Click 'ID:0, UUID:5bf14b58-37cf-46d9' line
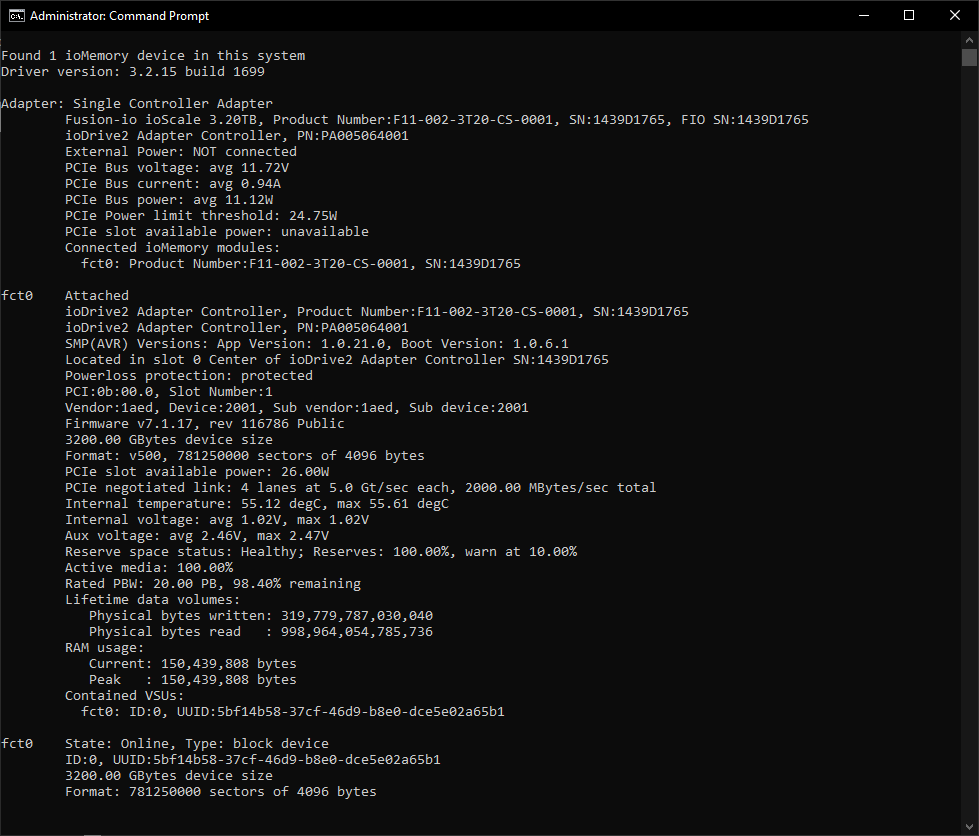The image size is (979, 836). [x=253, y=760]
